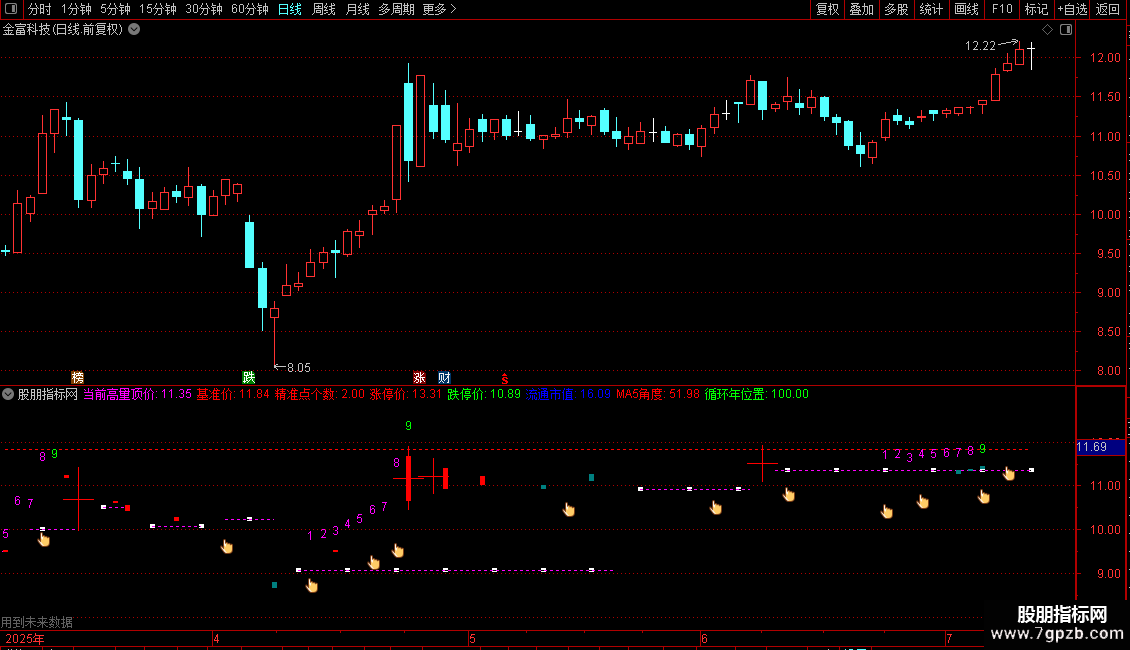Click the 叠加 overlay button
The height and width of the screenshot is (650, 1130).
(861, 9)
